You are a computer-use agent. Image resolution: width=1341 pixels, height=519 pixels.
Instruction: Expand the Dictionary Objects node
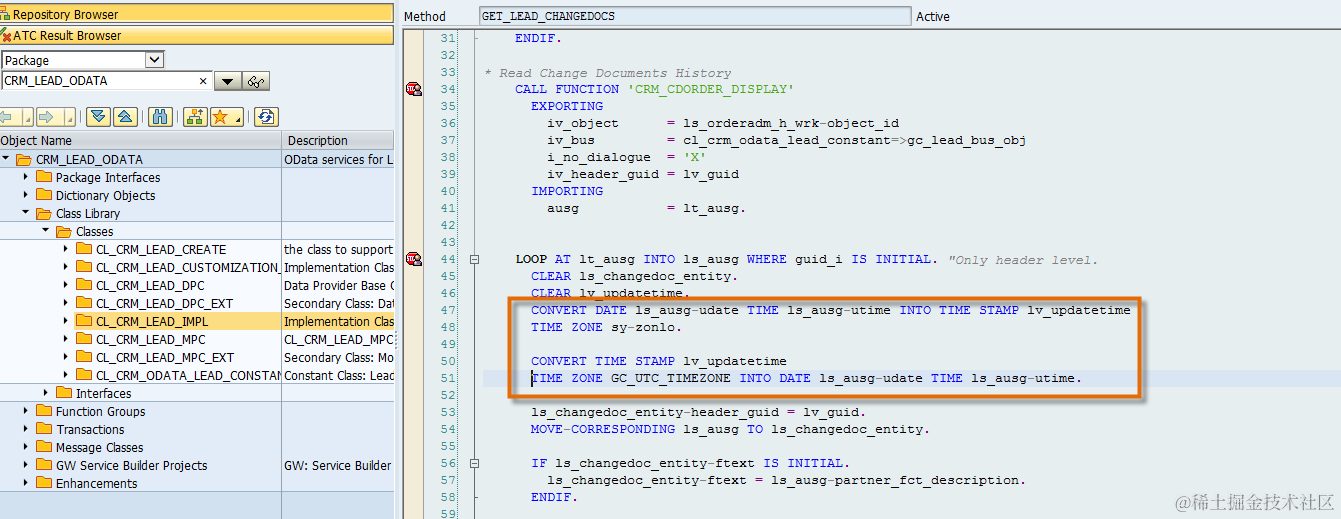[x=26, y=195]
